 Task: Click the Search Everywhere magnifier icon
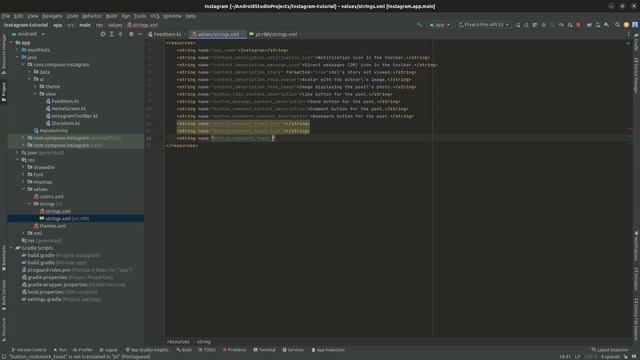[617, 25]
